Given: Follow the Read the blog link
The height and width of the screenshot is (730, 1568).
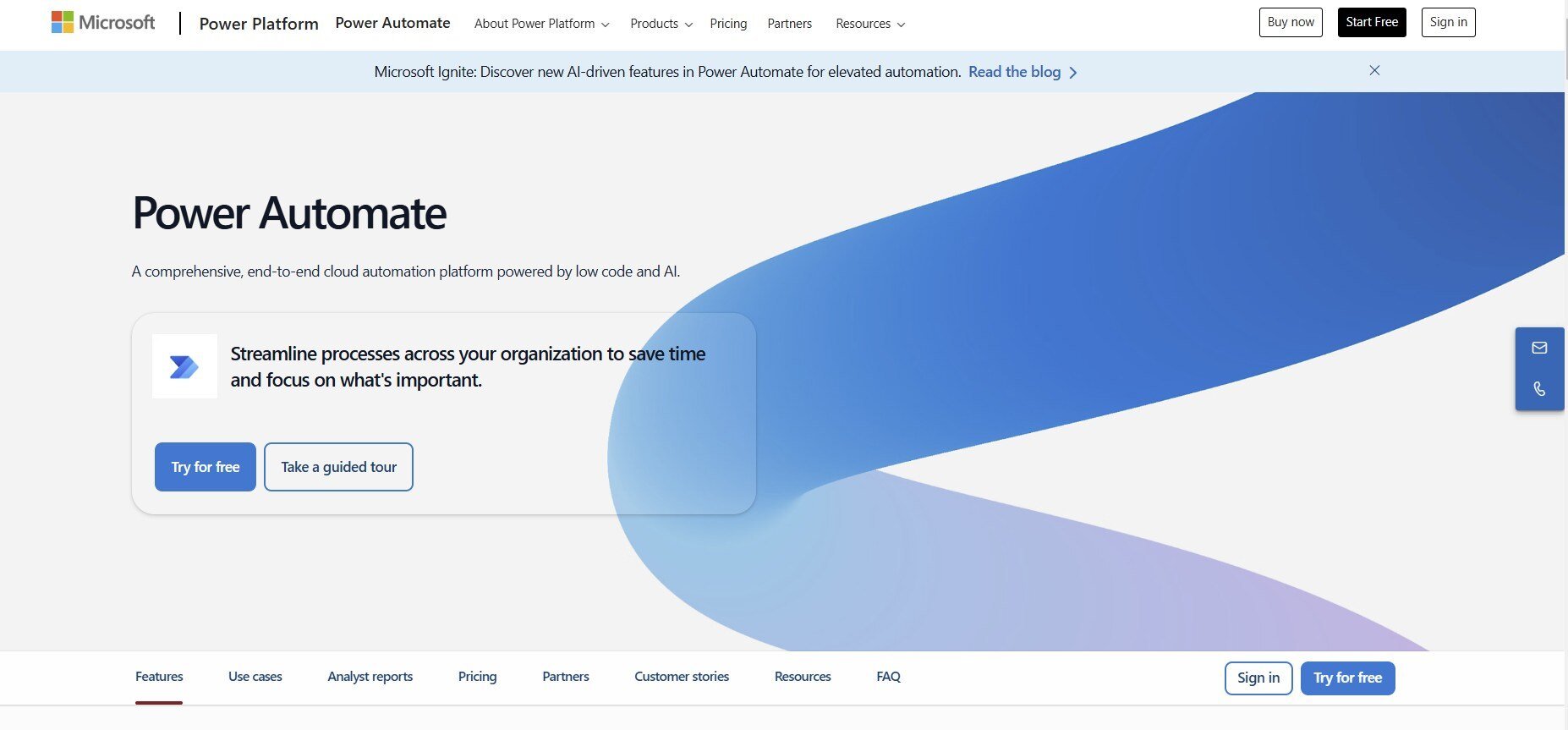Looking at the screenshot, I should 1014,72.
